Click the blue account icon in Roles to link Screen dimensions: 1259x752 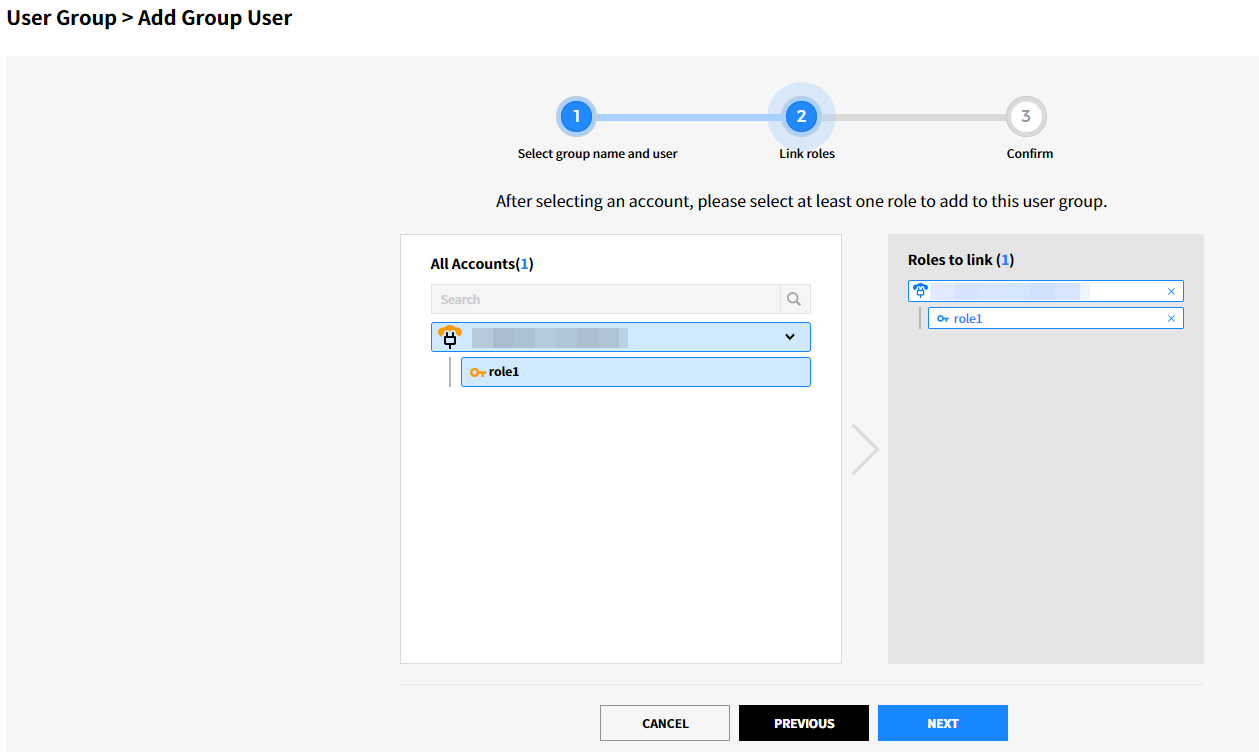[x=921, y=291]
